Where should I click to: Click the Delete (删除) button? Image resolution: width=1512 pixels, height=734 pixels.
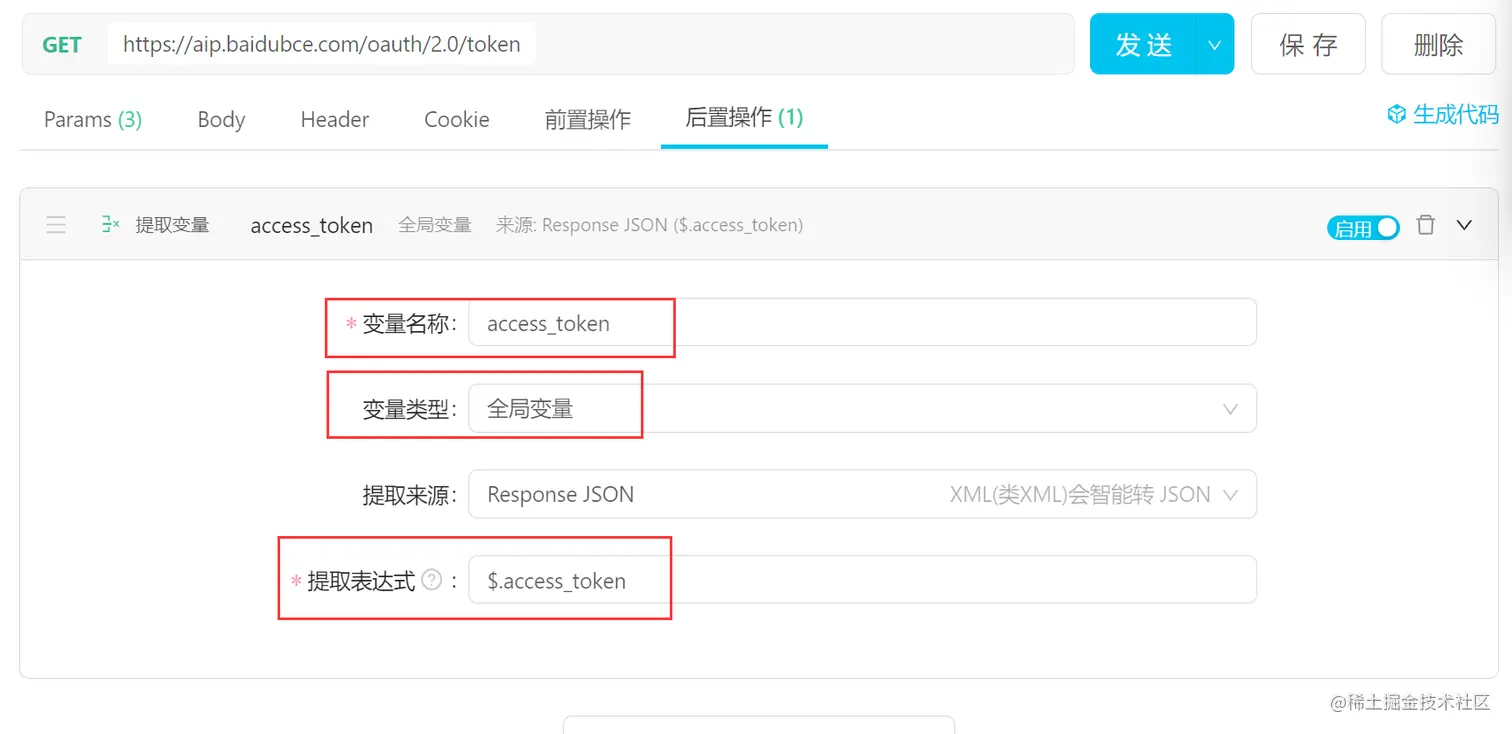coord(1439,44)
